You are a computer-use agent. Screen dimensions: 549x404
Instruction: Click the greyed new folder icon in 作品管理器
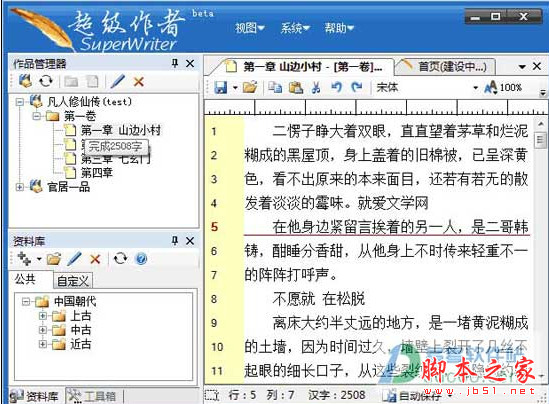click(x=71, y=82)
